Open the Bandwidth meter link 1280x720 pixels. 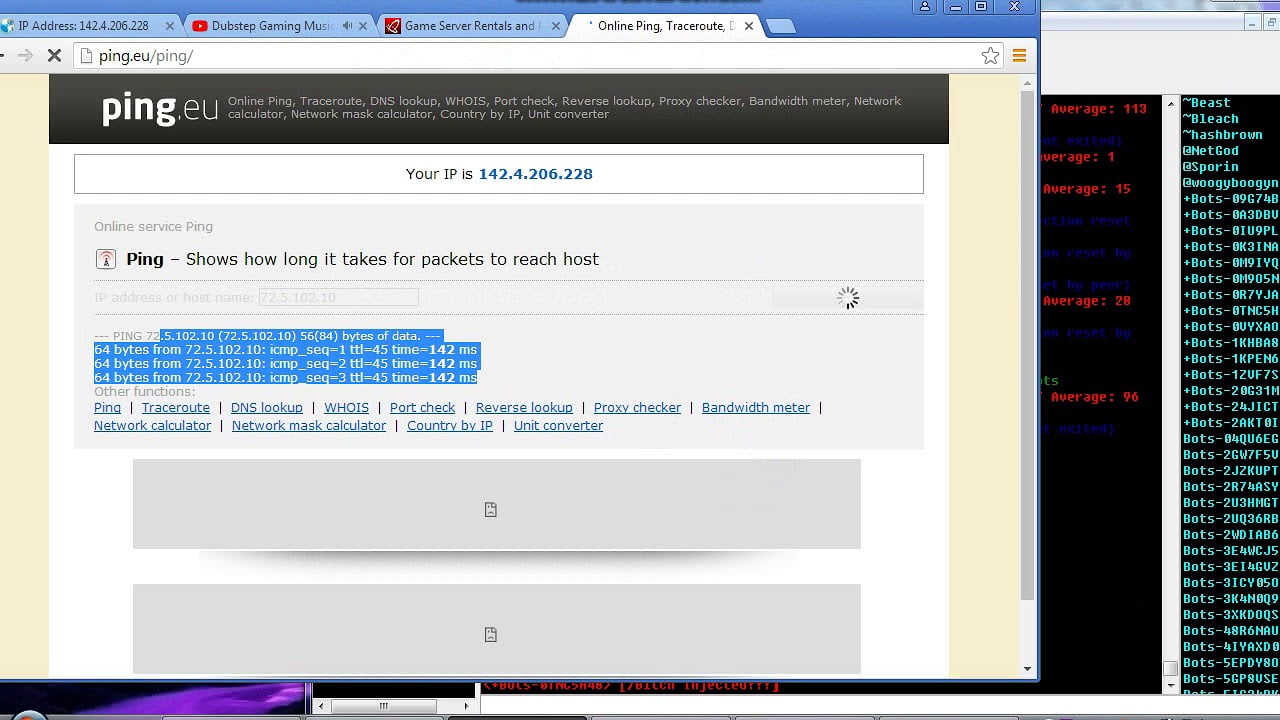click(x=756, y=408)
